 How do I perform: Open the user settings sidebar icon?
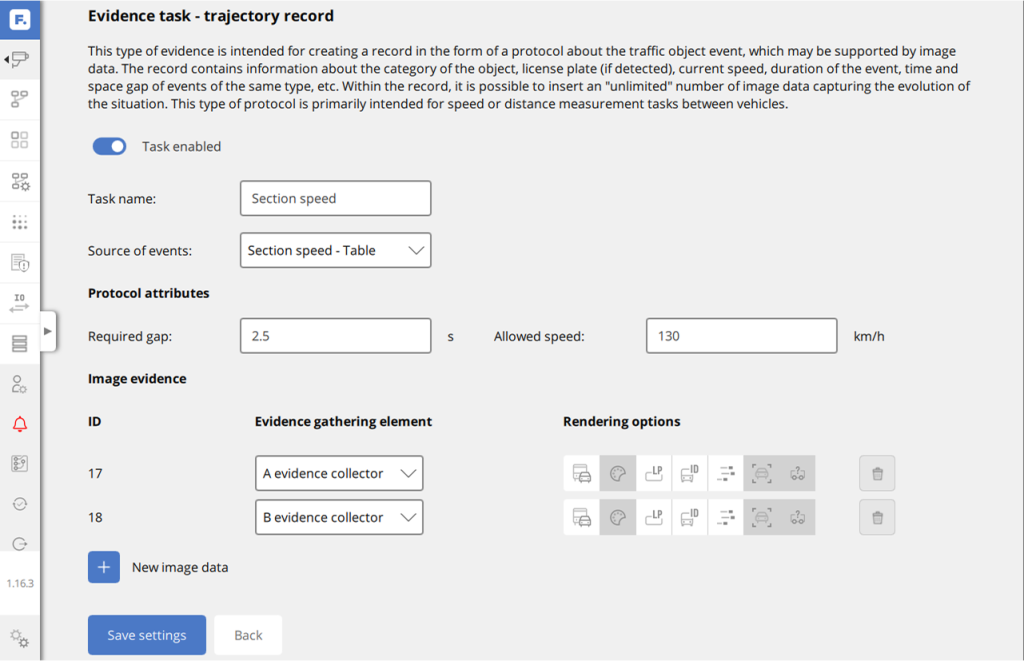pos(19,384)
